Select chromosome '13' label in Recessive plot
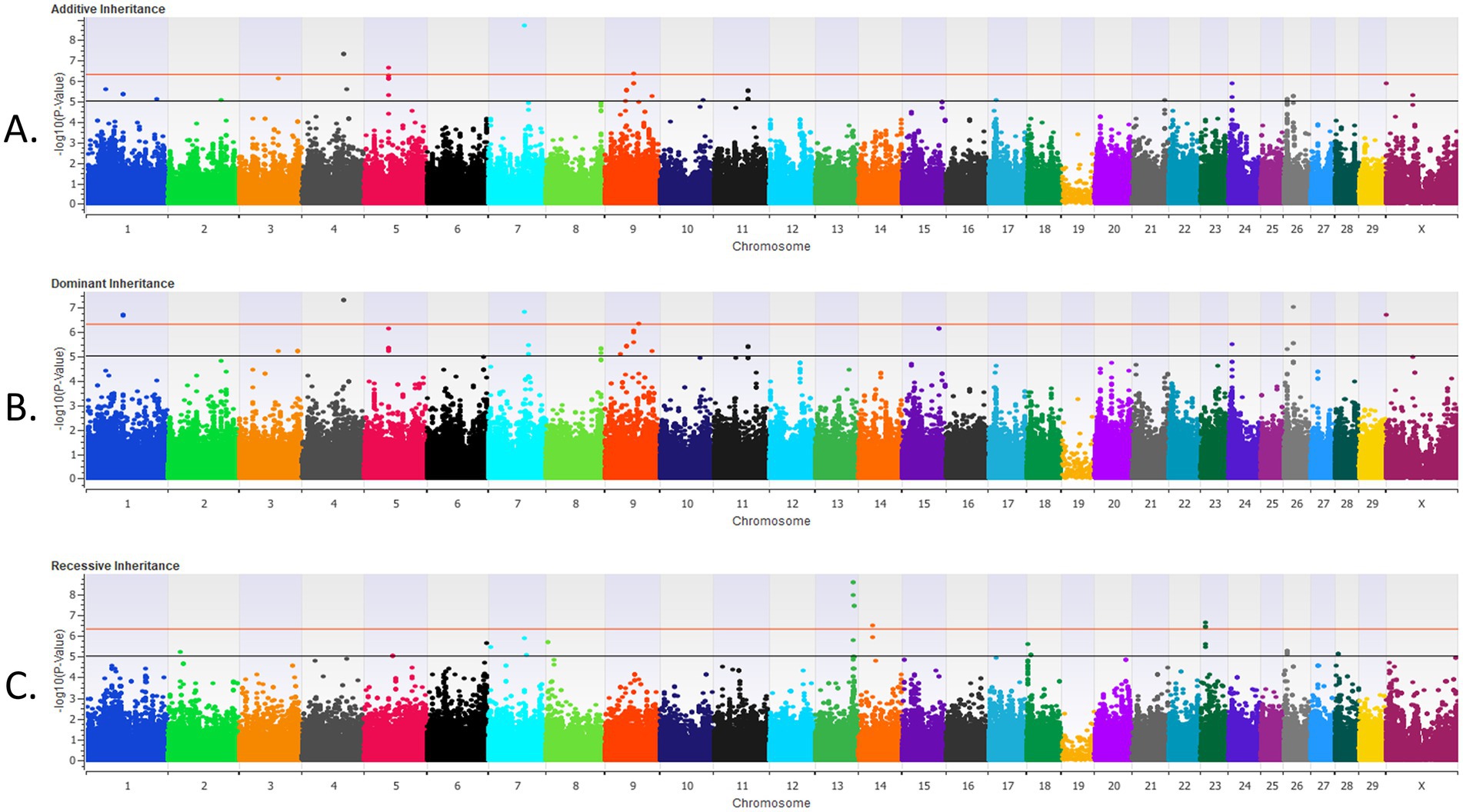 tap(837, 786)
